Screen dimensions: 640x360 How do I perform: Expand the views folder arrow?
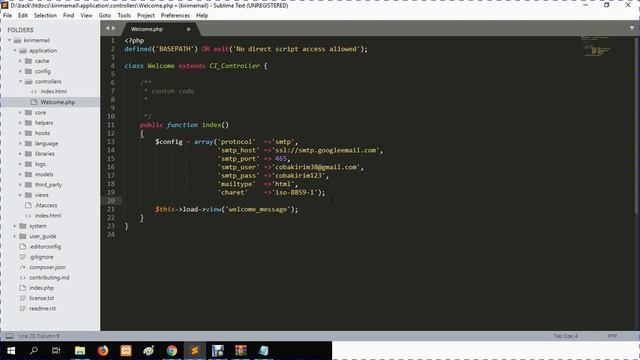tap(20, 195)
